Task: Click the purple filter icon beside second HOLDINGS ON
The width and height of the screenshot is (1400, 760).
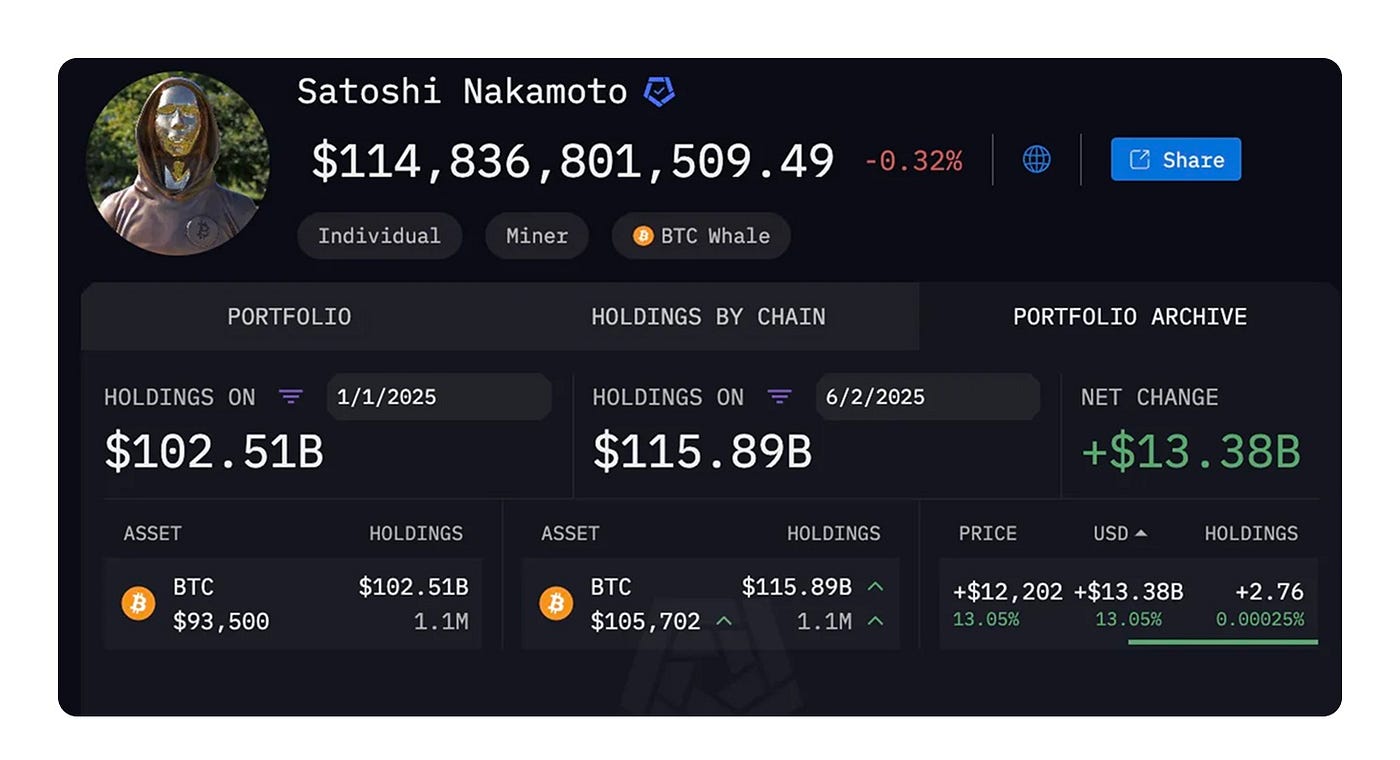Action: click(779, 397)
